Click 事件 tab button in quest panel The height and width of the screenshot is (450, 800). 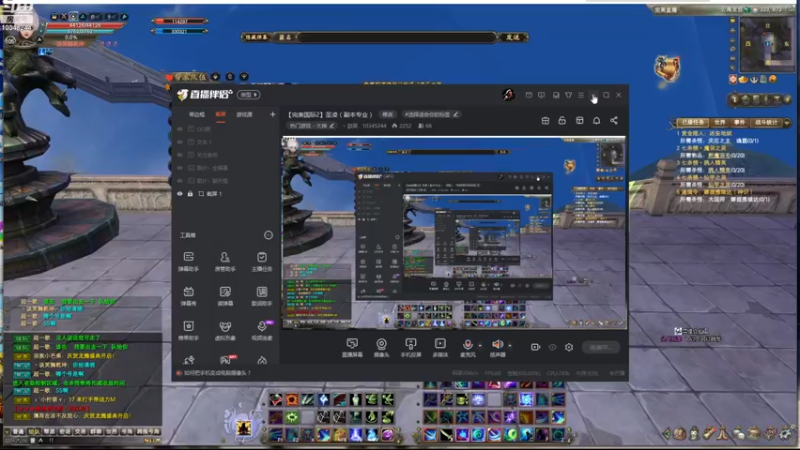pos(739,122)
